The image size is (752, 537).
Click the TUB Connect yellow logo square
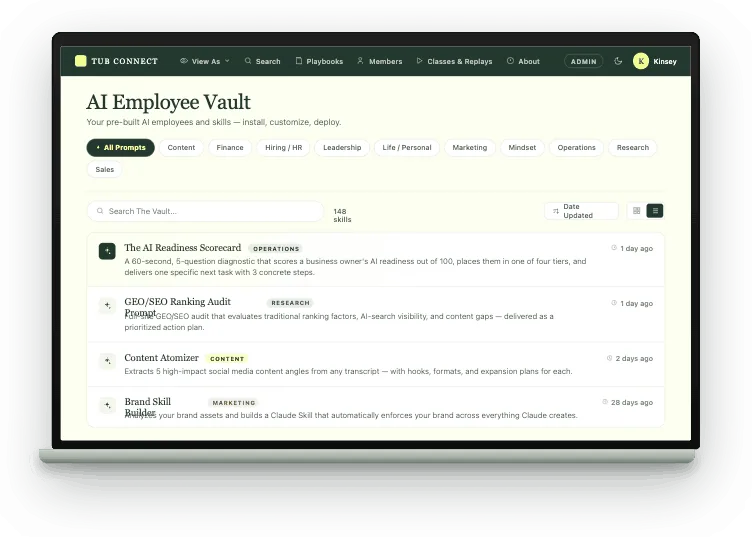coord(81,61)
